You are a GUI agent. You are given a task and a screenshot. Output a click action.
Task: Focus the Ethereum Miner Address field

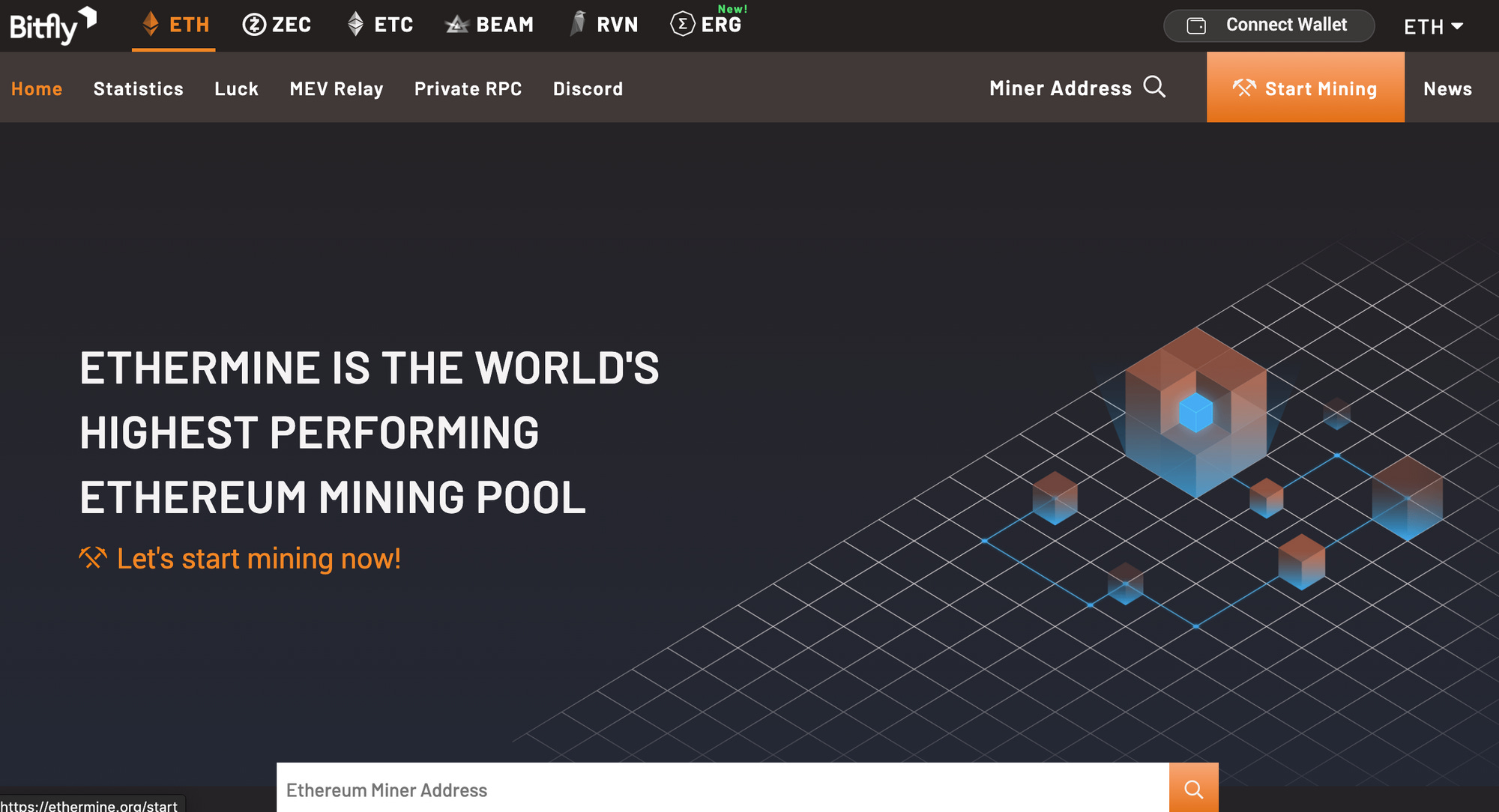coord(723,789)
